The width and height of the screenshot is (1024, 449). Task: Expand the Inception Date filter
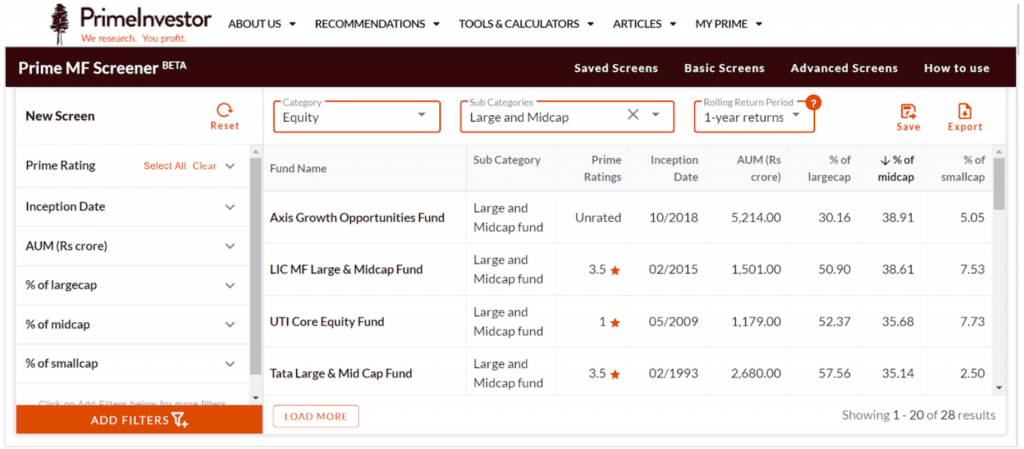(230, 207)
